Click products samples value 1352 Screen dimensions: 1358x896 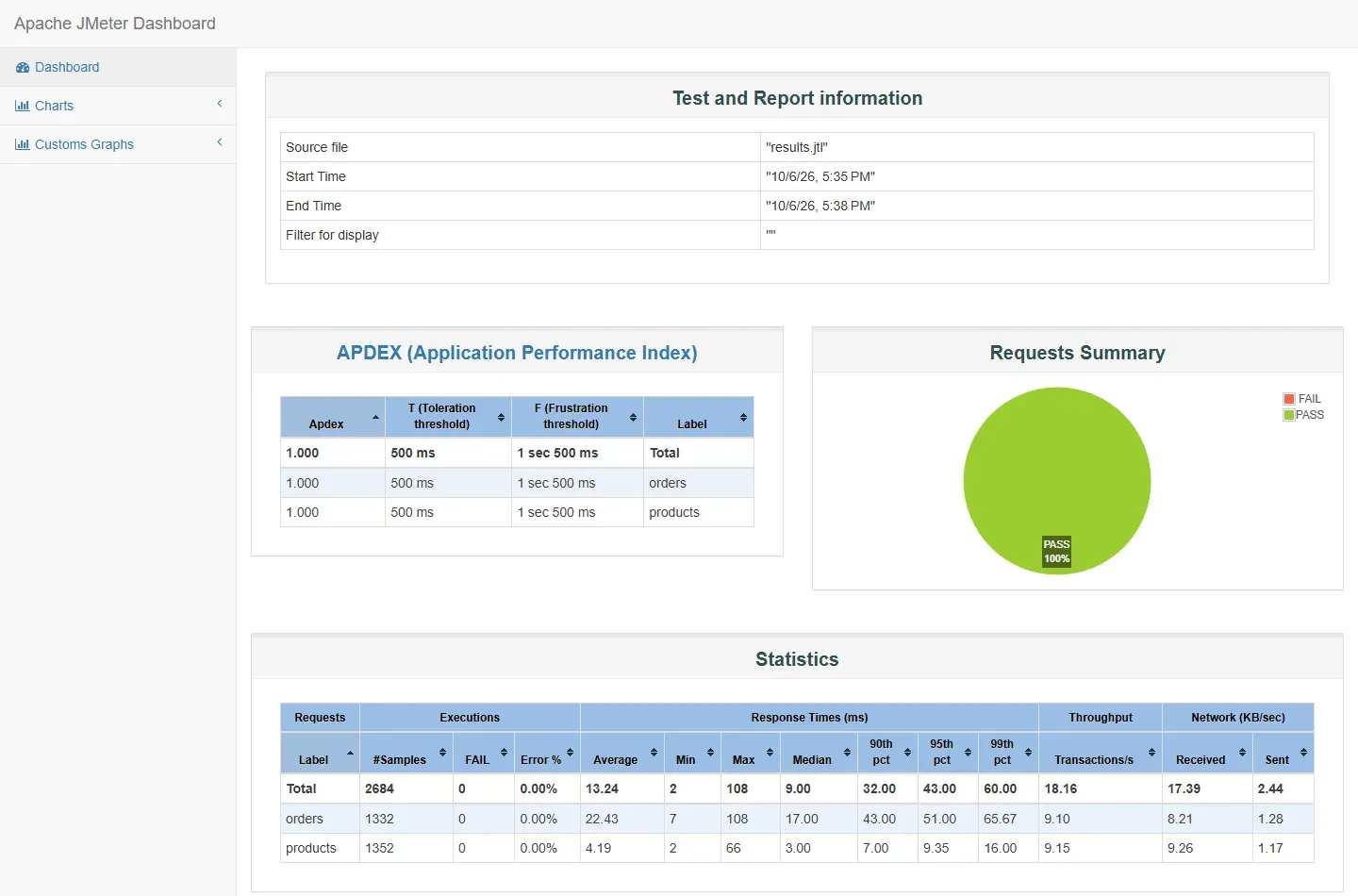[x=380, y=848]
